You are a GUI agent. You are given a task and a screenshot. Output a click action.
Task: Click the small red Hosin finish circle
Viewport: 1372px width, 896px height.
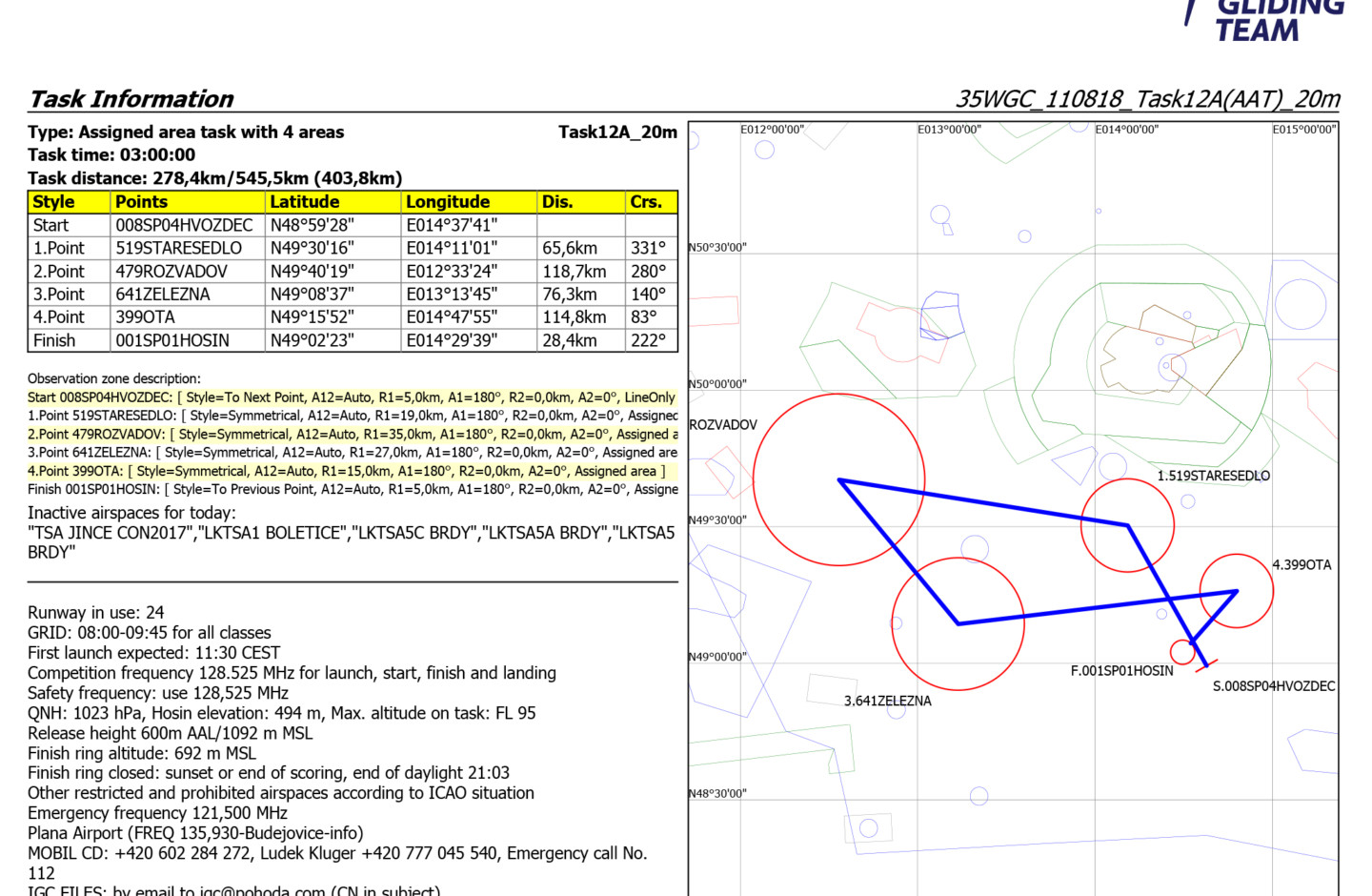(x=1182, y=652)
